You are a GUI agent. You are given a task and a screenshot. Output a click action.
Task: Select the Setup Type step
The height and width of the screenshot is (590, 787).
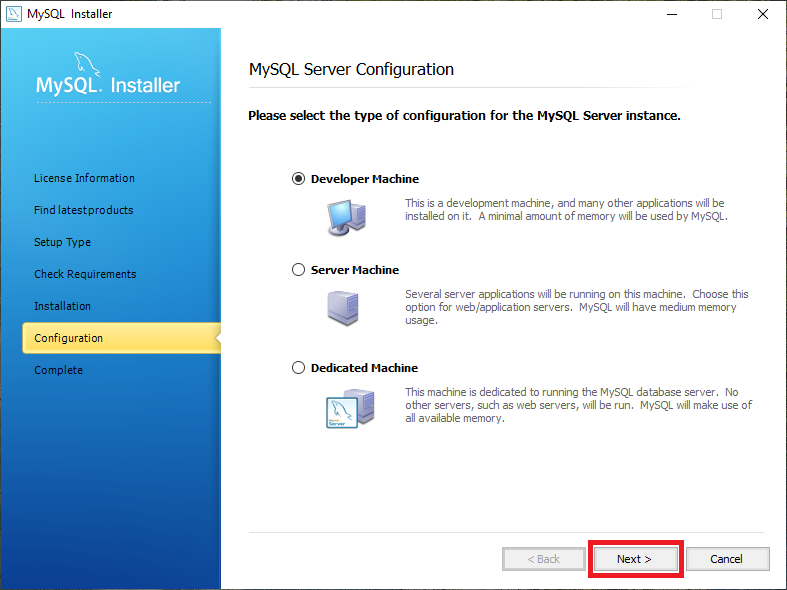tap(62, 242)
